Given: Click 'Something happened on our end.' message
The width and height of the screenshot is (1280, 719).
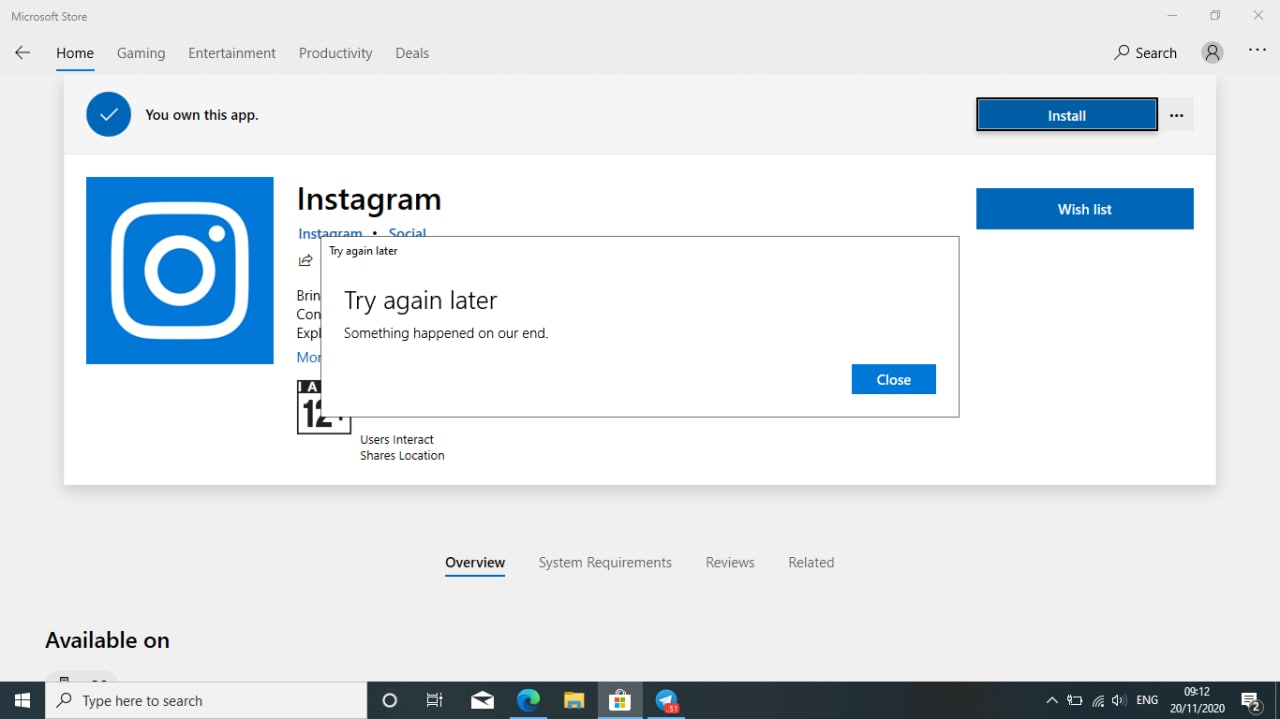Looking at the screenshot, I should (446, 333).
